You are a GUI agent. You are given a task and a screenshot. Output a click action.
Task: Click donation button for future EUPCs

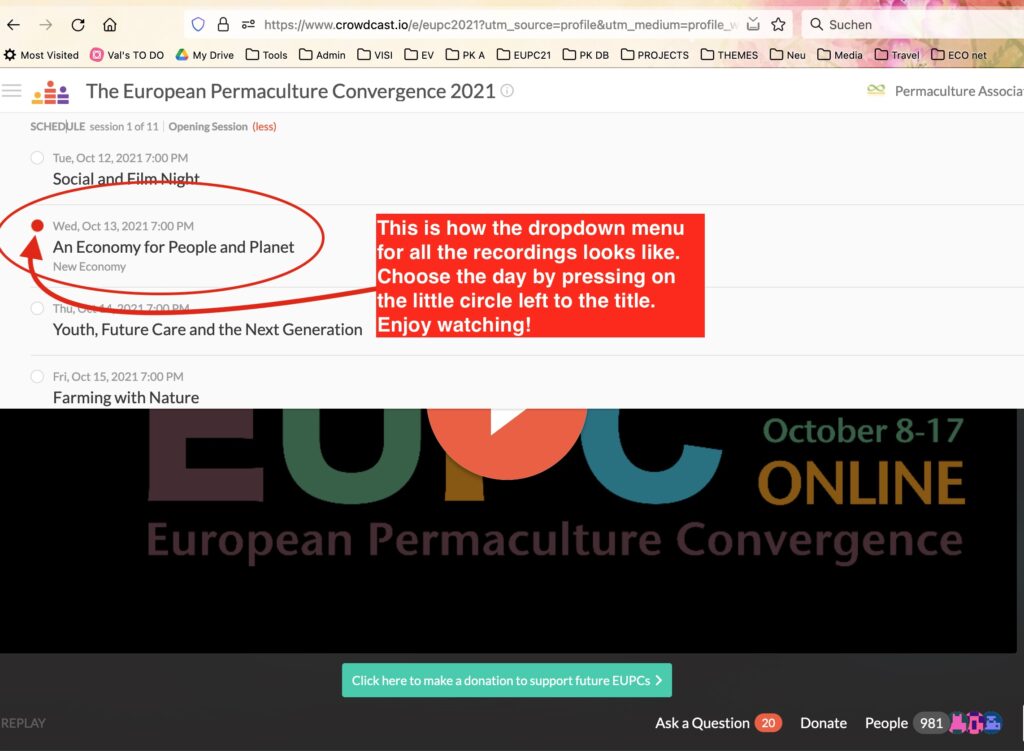pyautogui.click(x=507, y=680)
